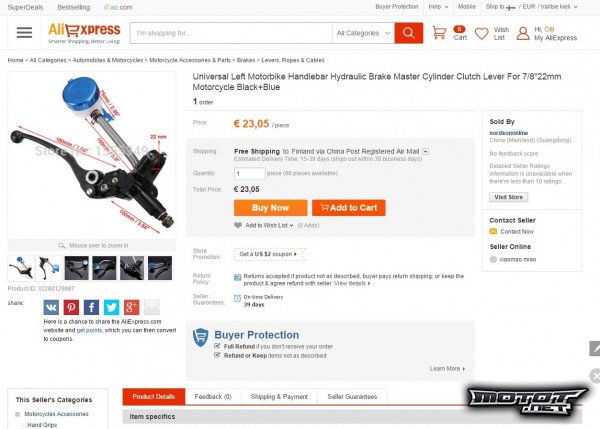Image resolution: width=600 pixels, height=429 pixels.
Task: Switch to the Feedback (0) tab
Action: 213,397
